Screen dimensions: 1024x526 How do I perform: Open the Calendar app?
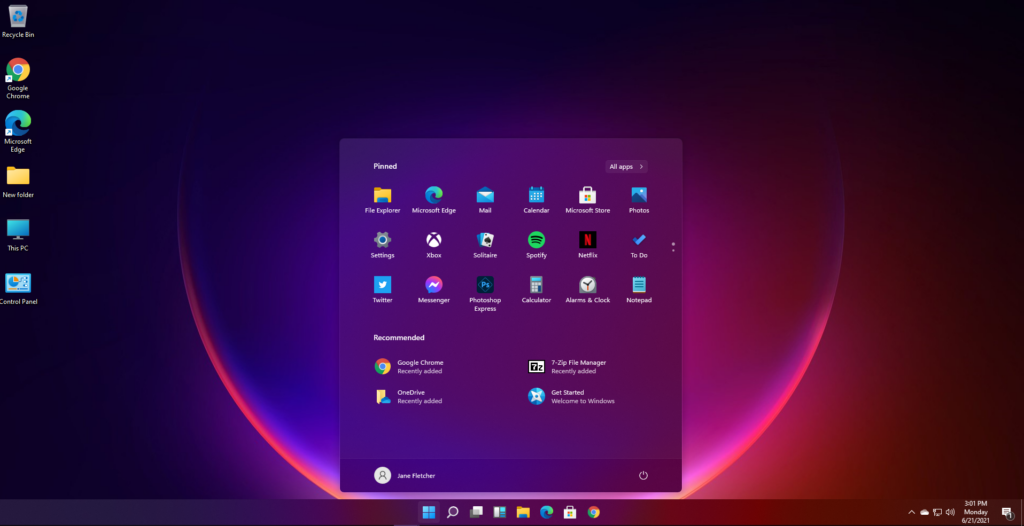536,201
